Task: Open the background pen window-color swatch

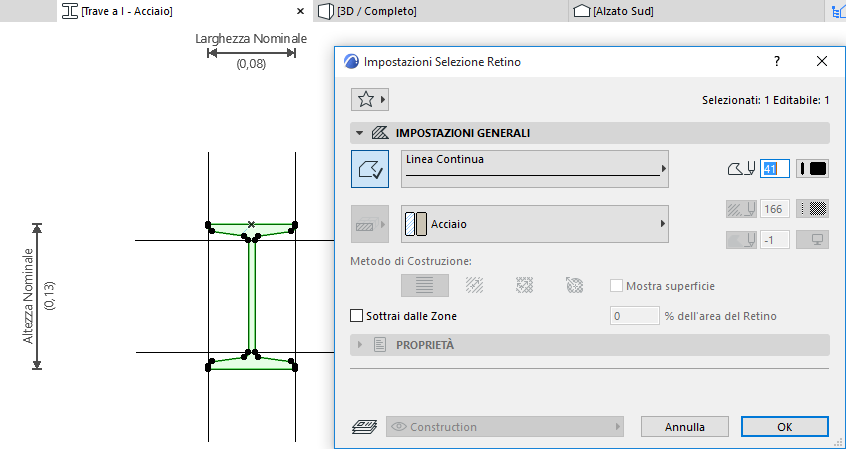Action: (x=813, y=240)
